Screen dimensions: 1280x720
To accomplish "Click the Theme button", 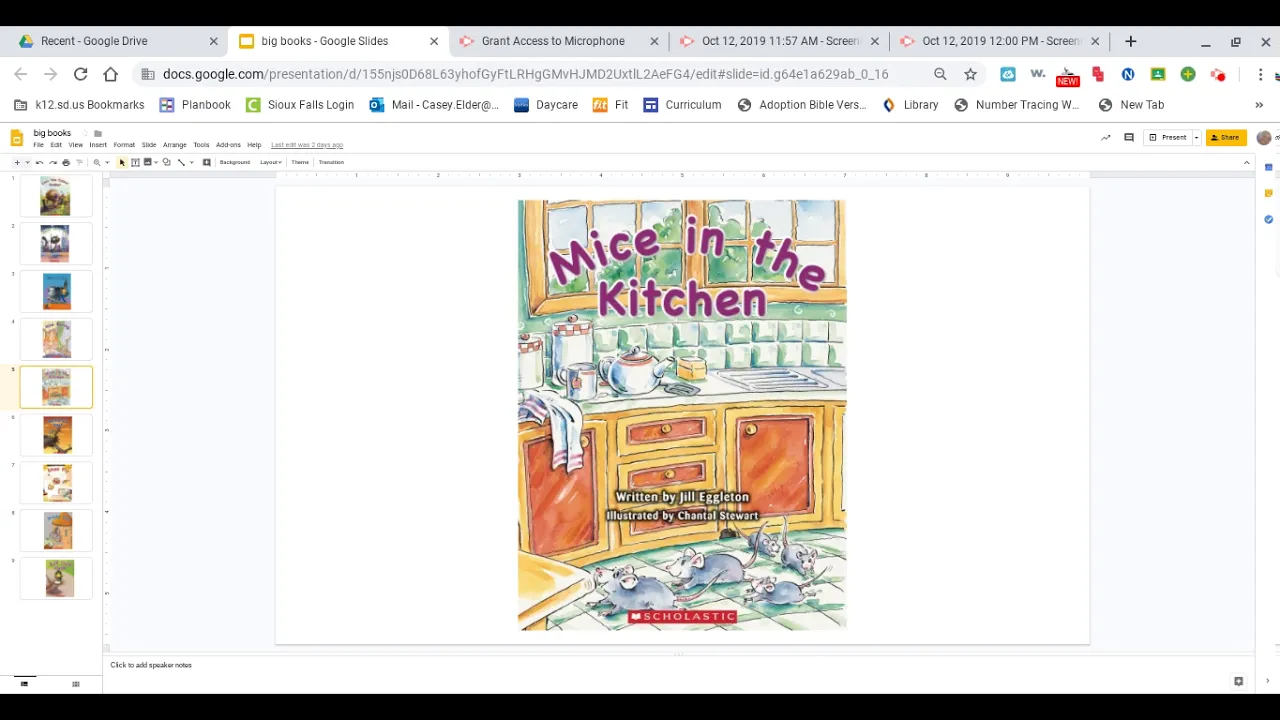I will point(300,162).
